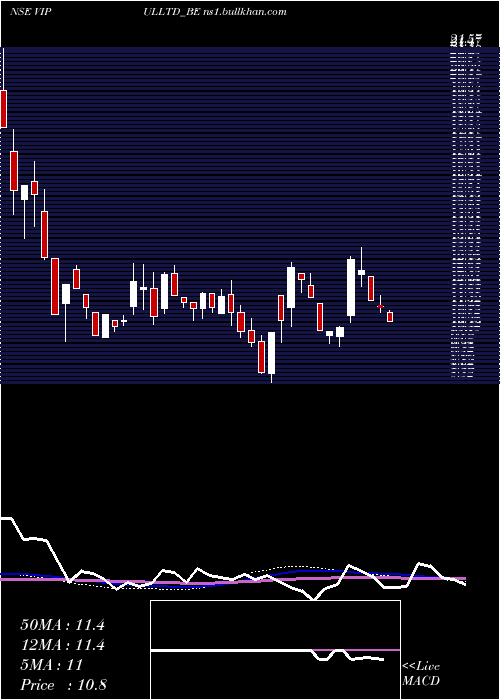Click the 'NSE VIP' ticker text
The height and width of the screenshot is (700, 500).
pyautogui.click(x=30, y=12)
